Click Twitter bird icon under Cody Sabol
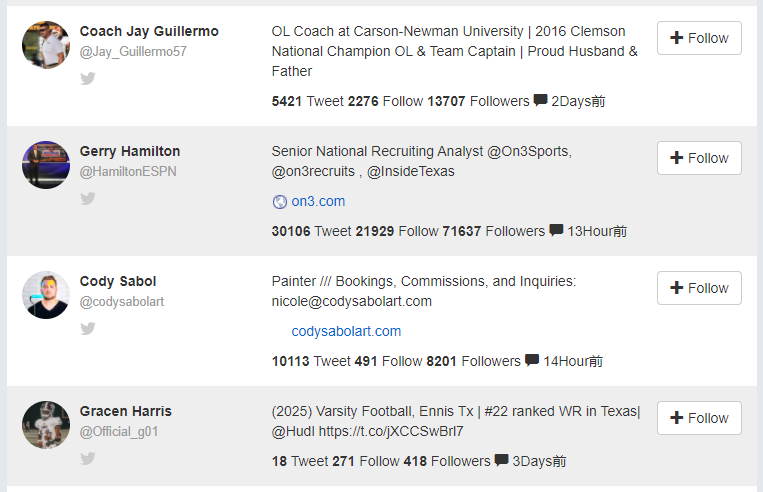Viewport: 763px width, 492px height. pos(88,329)
